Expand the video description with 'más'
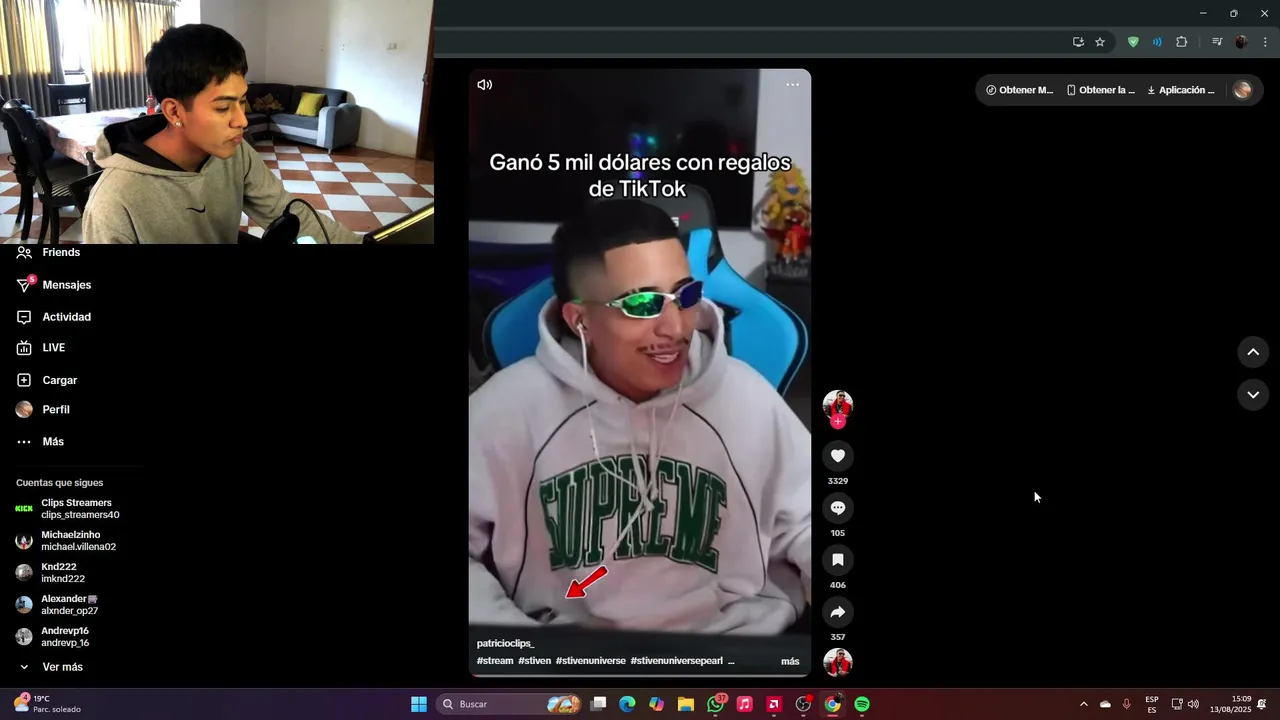Image resolution: width=1280 pixels, height=720 pixels. pyautogui.click(x=790, y=661)
